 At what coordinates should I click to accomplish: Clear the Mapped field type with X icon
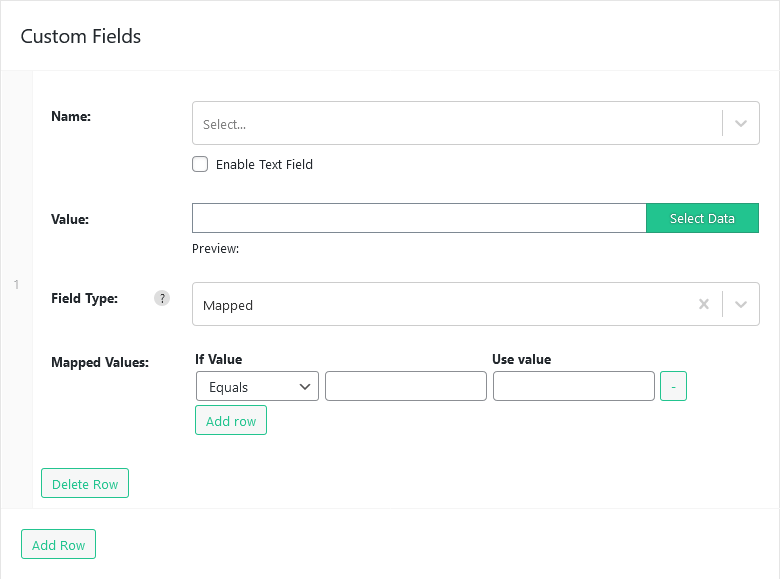[x=703, y=304]
